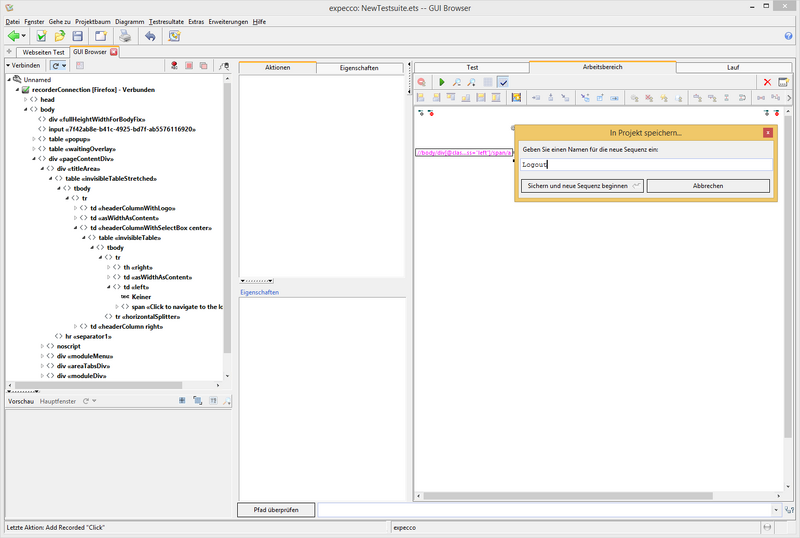Click the save (floppy disk) toolbar icon
This screenshot has height=538, width=800.
(x=77, y=36)
